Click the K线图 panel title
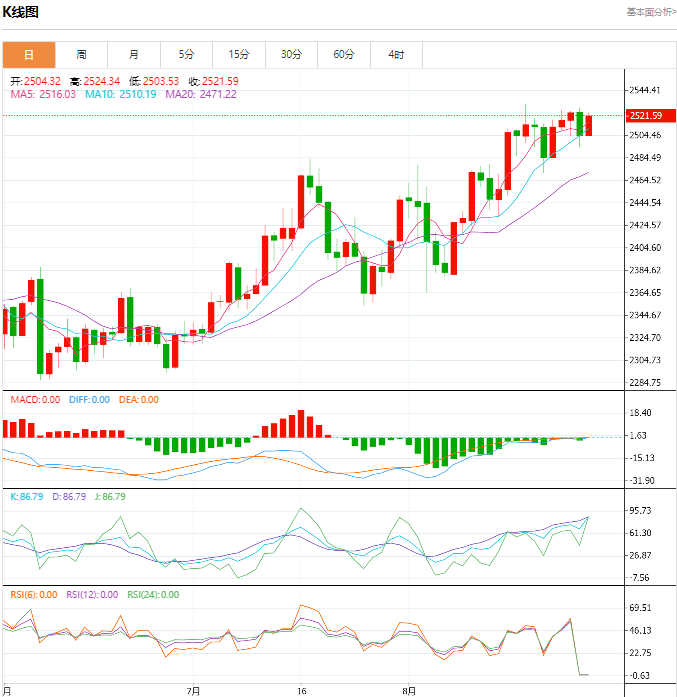Image resolution: width=677 pixels, height=697 pixels. (x=20, y=12)
